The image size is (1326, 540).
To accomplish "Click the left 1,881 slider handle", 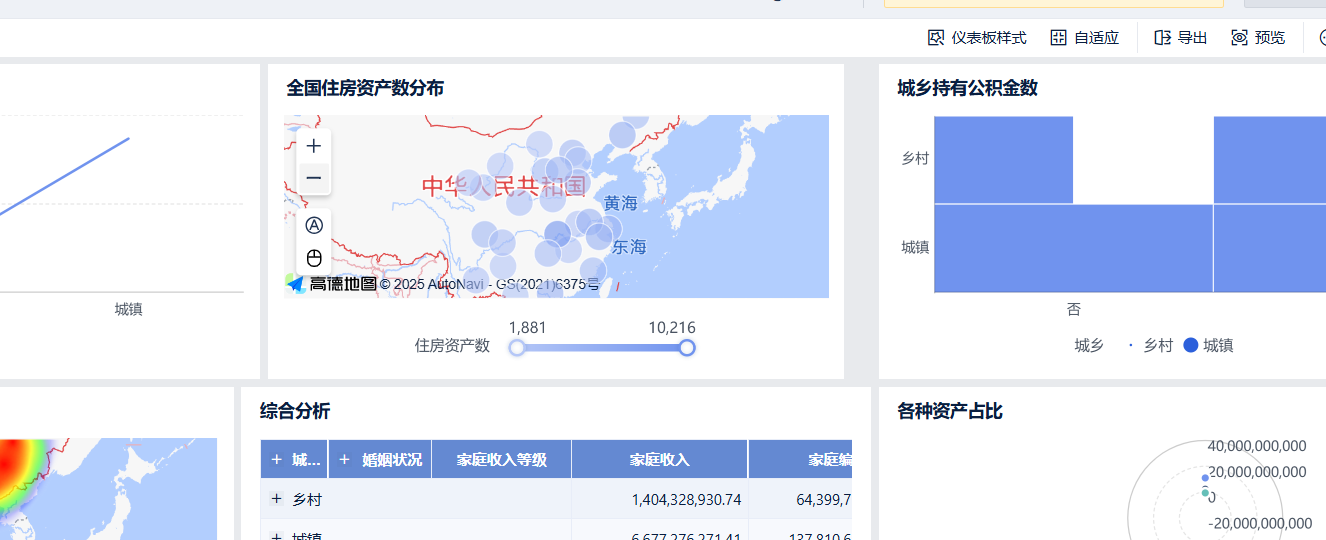I will 517,347.
